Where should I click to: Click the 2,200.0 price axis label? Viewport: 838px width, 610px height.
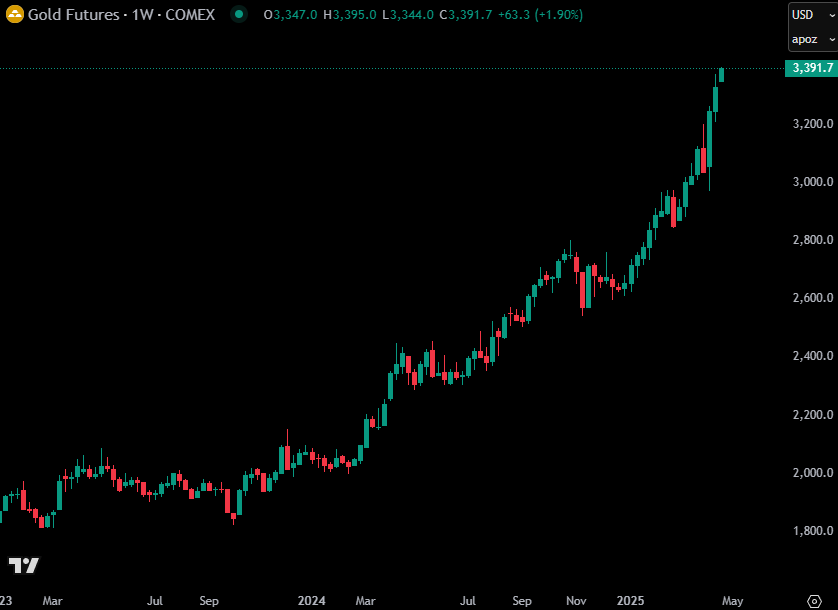click(813, 414)
